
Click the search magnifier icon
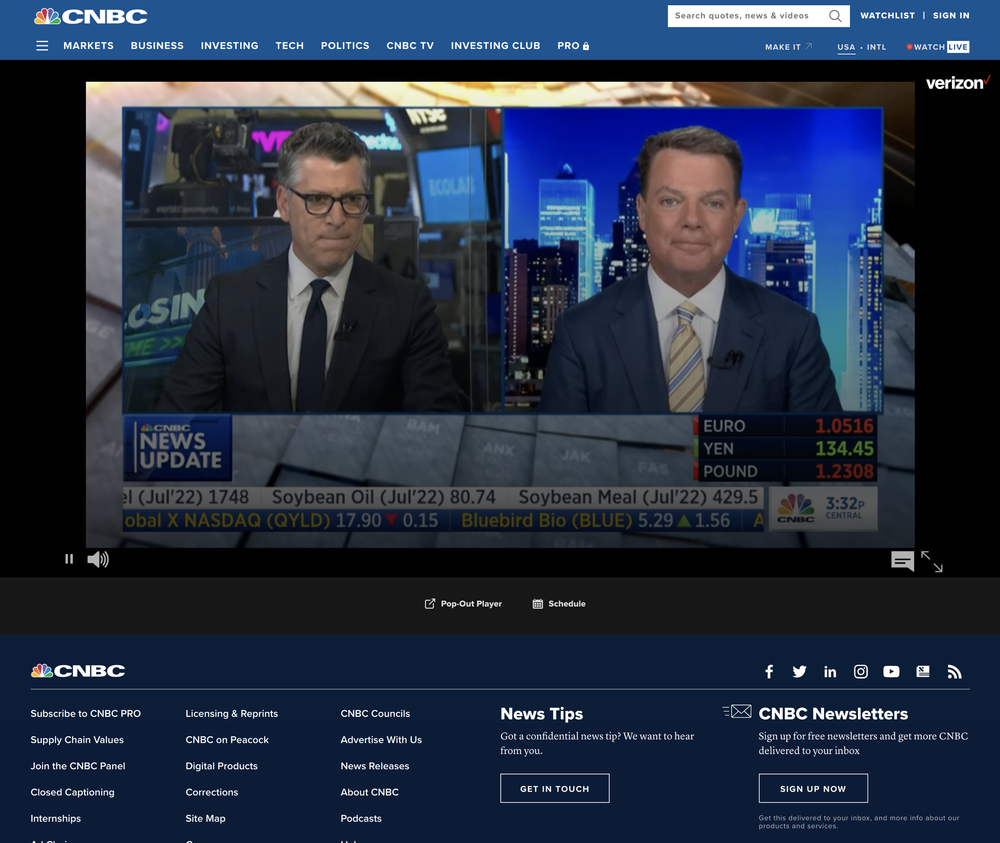(835, 16)
